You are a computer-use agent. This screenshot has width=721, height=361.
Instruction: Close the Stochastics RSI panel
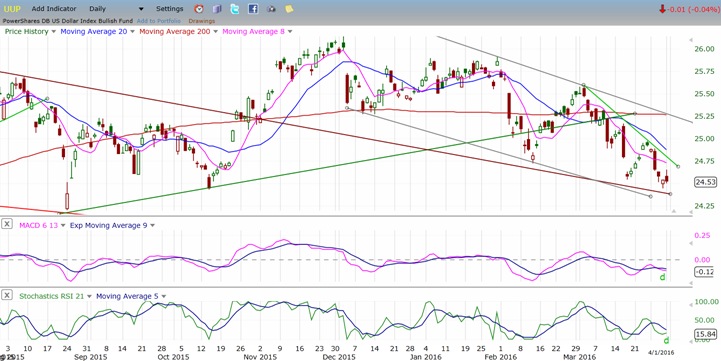click(6, 295)
